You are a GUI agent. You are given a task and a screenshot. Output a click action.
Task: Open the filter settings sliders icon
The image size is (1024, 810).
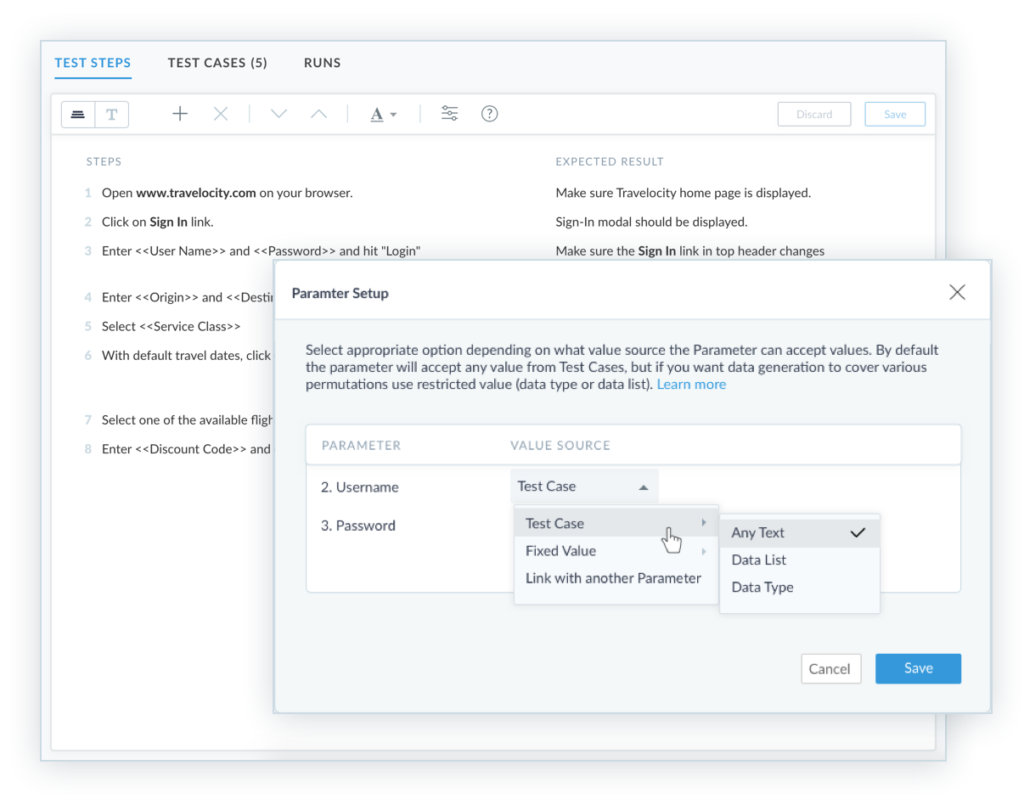click(x=449, y=113)
